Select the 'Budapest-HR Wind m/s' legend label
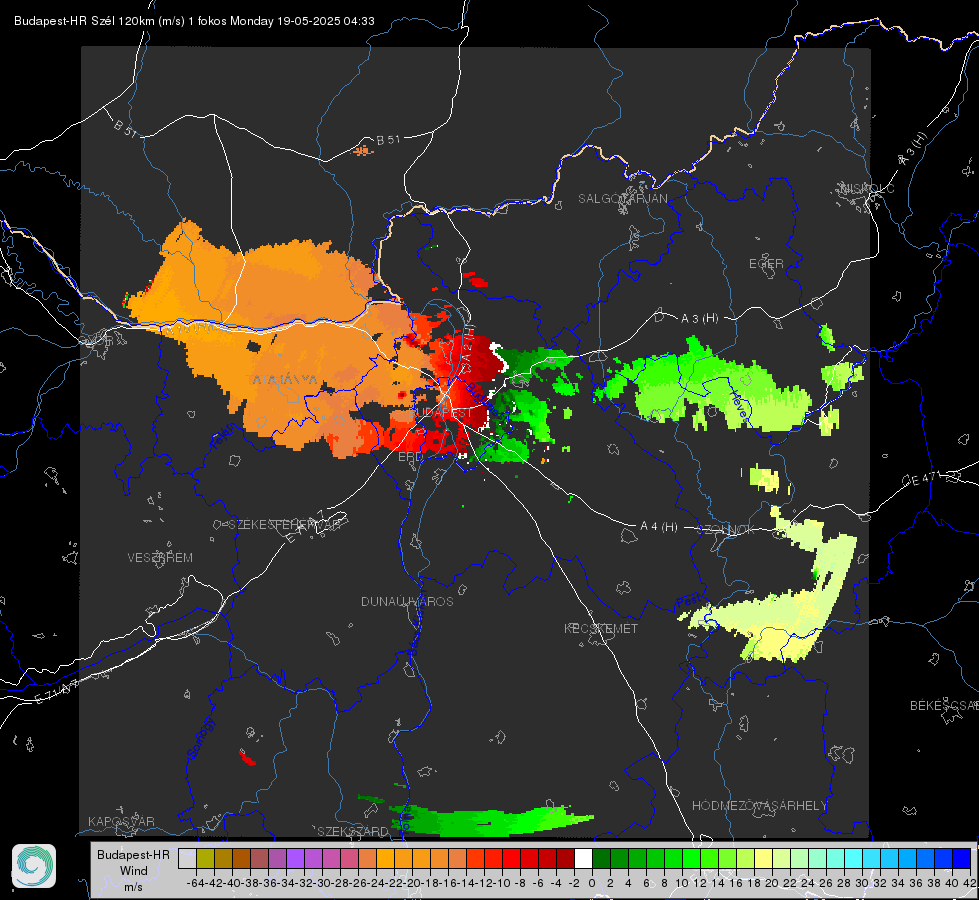 (133, 870)
